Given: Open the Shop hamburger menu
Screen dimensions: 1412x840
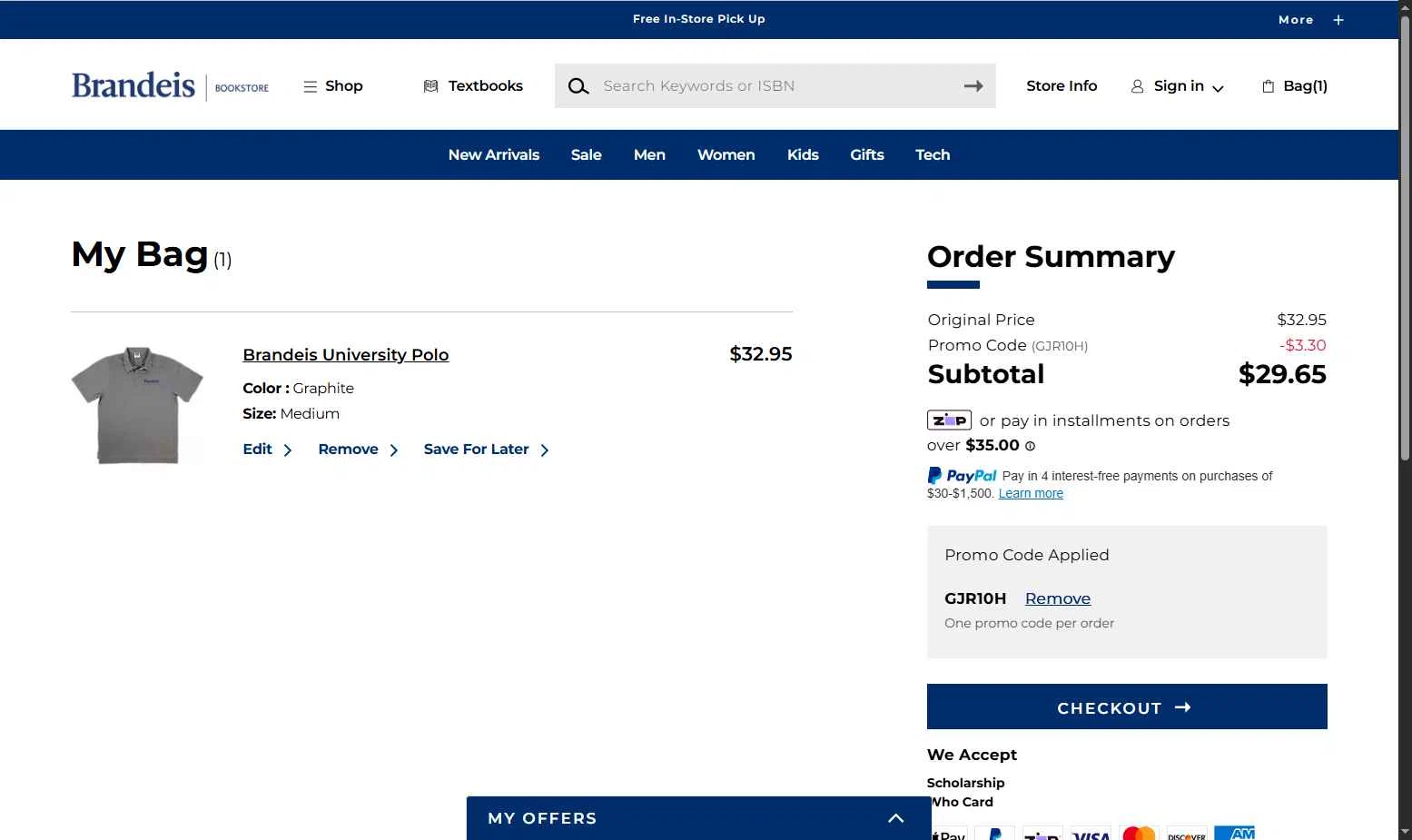Looking at the screenshot, I should click(332, 86).
